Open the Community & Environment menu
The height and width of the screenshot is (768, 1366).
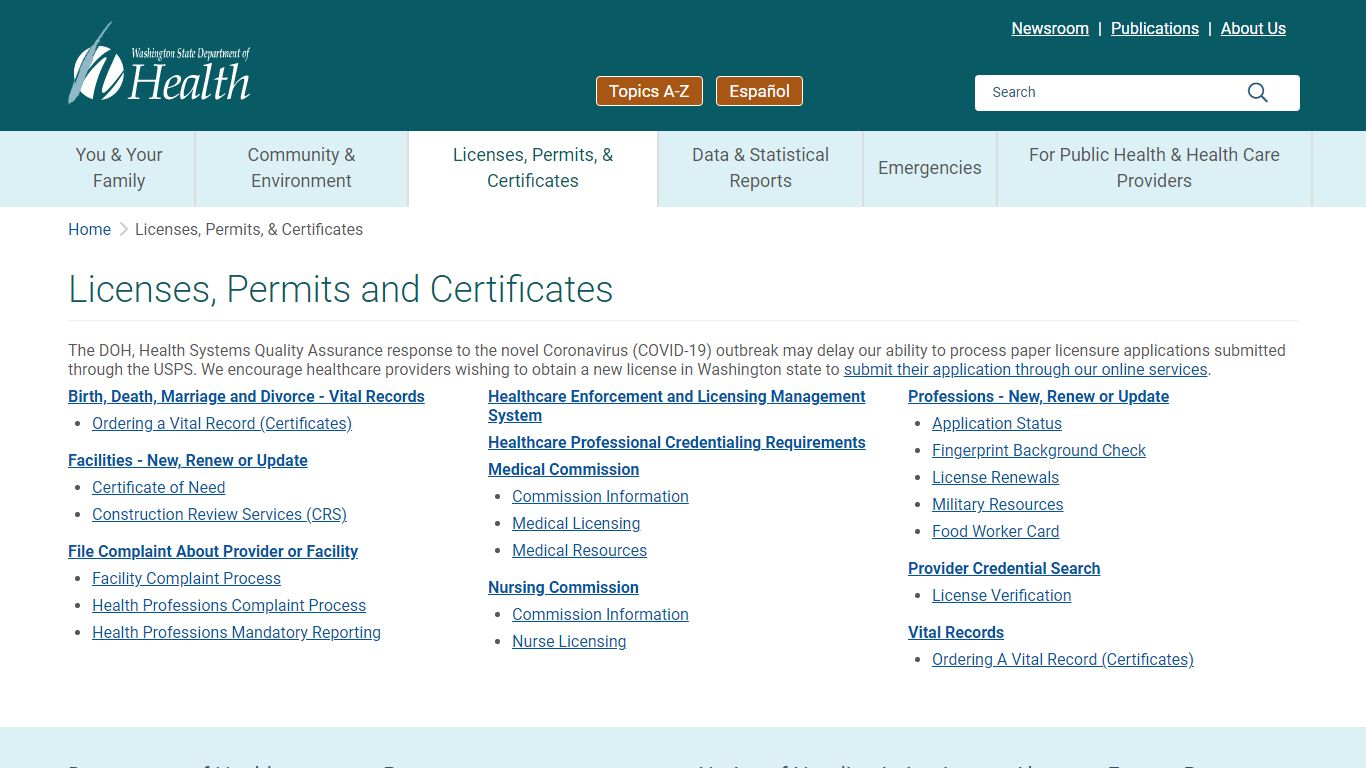[x=301, y=168]
